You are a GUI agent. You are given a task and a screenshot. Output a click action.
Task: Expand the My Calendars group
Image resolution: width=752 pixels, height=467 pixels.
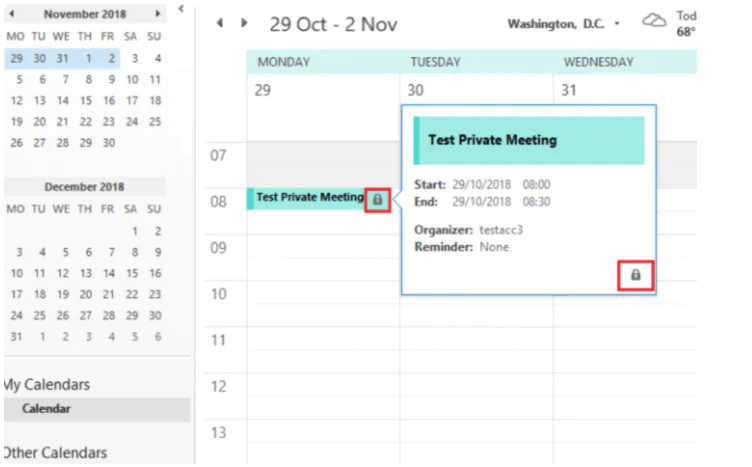coord(47,384)
